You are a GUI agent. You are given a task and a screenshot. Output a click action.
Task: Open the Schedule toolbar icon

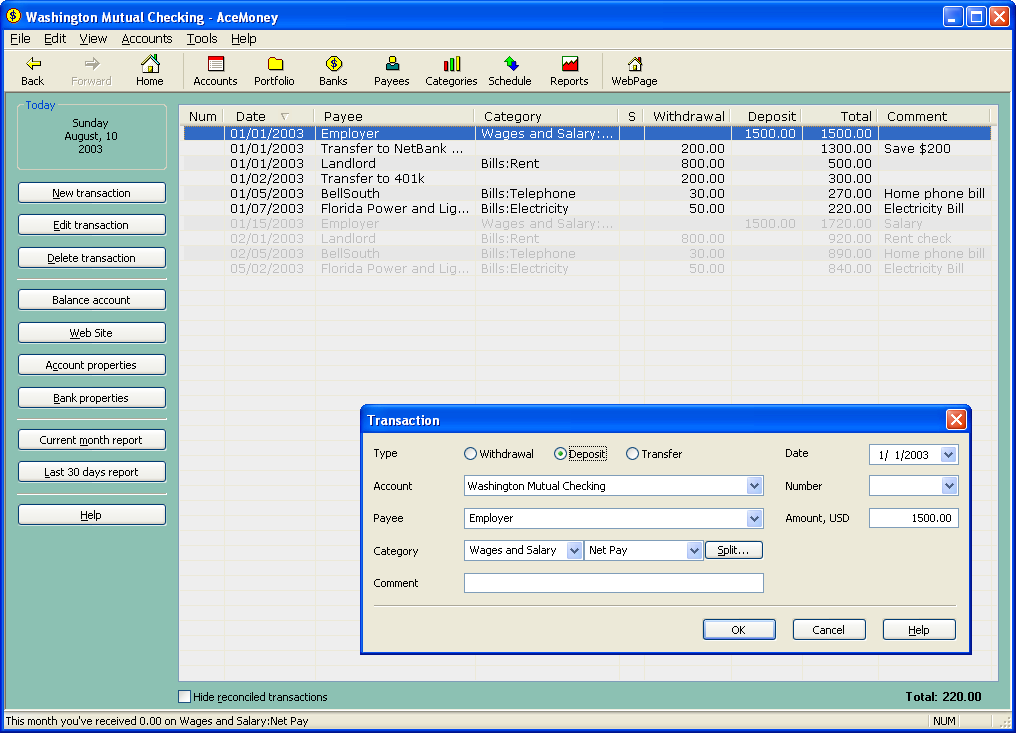[x=510, y=71]
